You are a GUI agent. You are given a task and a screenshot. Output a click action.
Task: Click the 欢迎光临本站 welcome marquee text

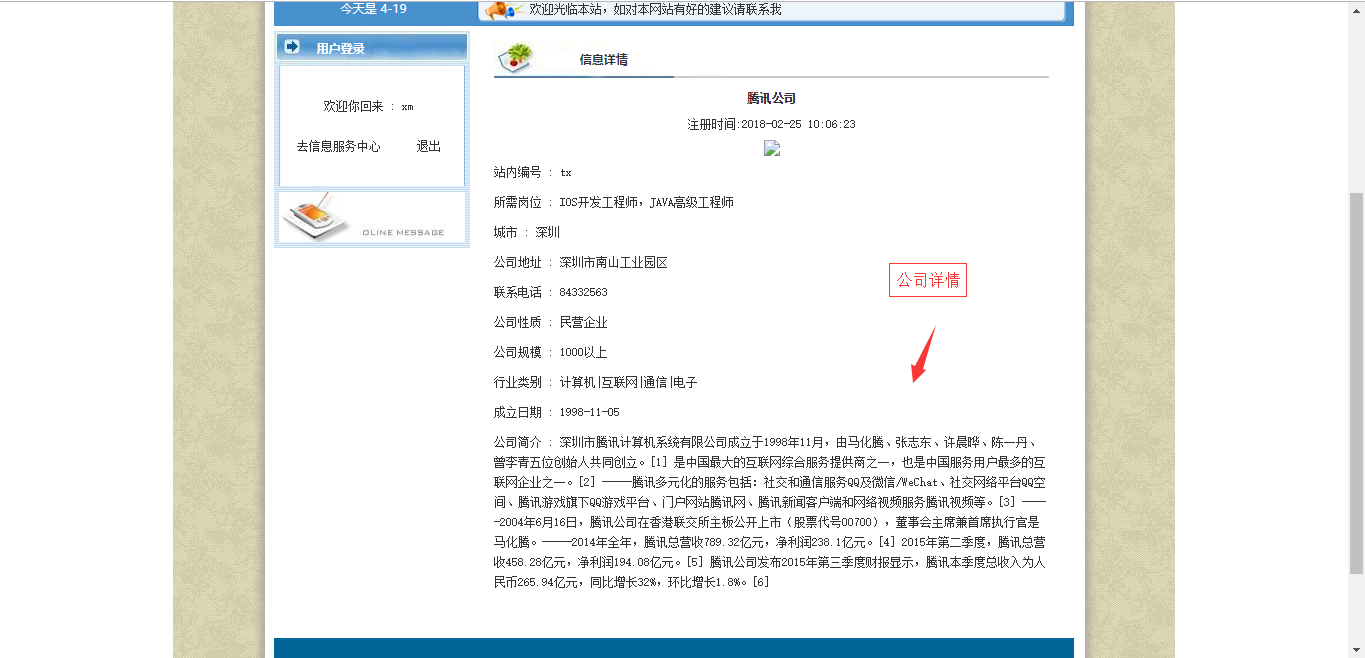click(x=655, y=9)
